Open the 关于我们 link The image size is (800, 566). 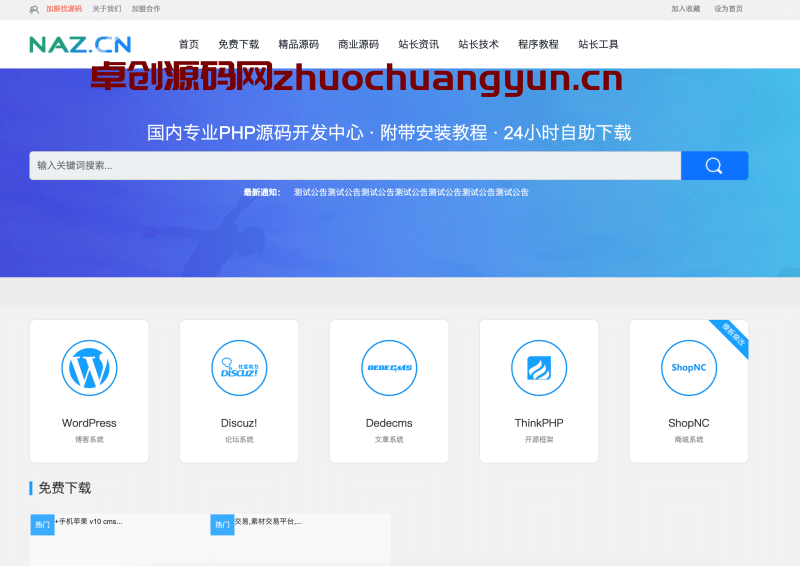tap(107, 9)
